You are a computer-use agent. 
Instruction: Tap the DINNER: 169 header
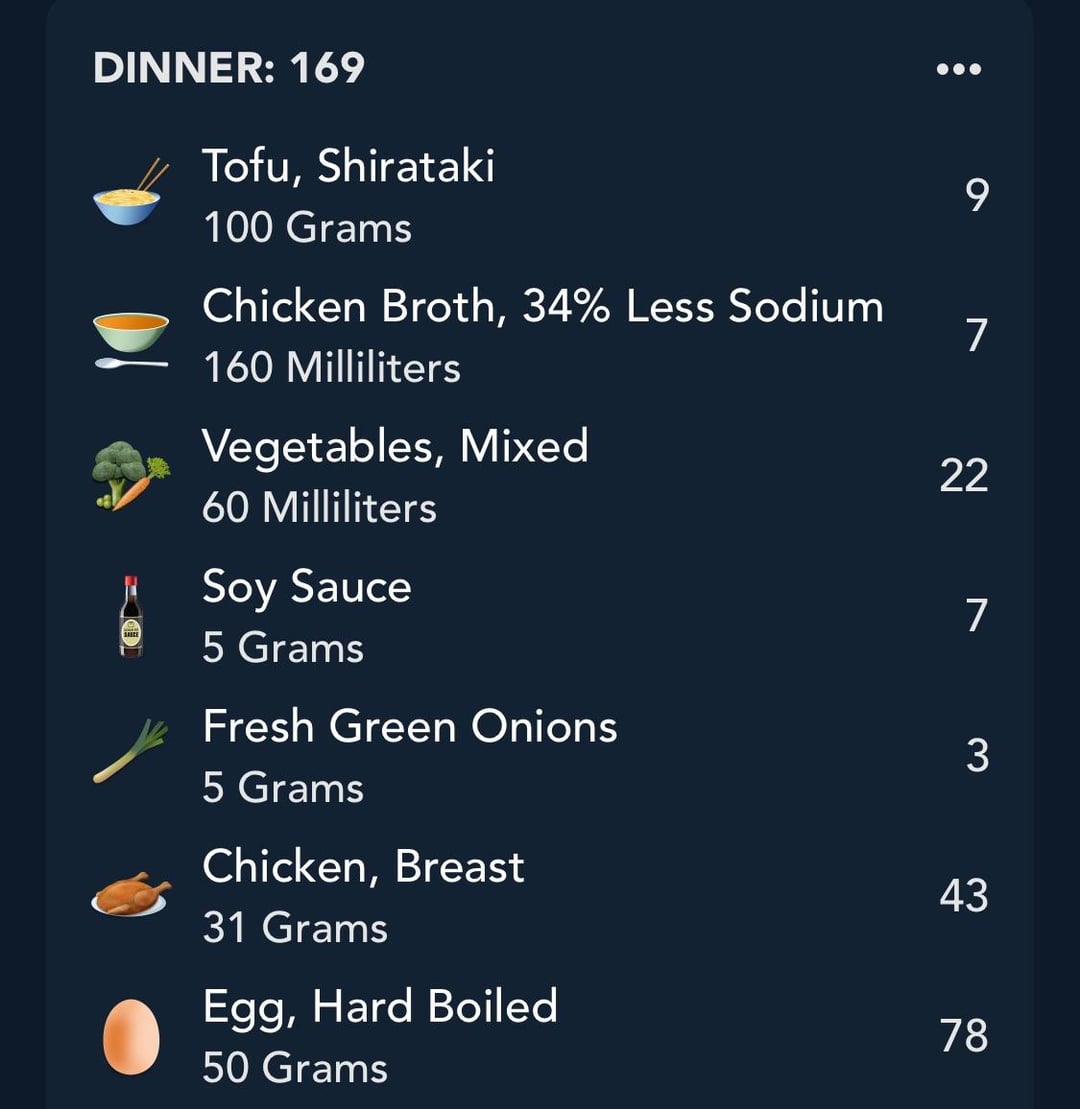tap(229, 68)
